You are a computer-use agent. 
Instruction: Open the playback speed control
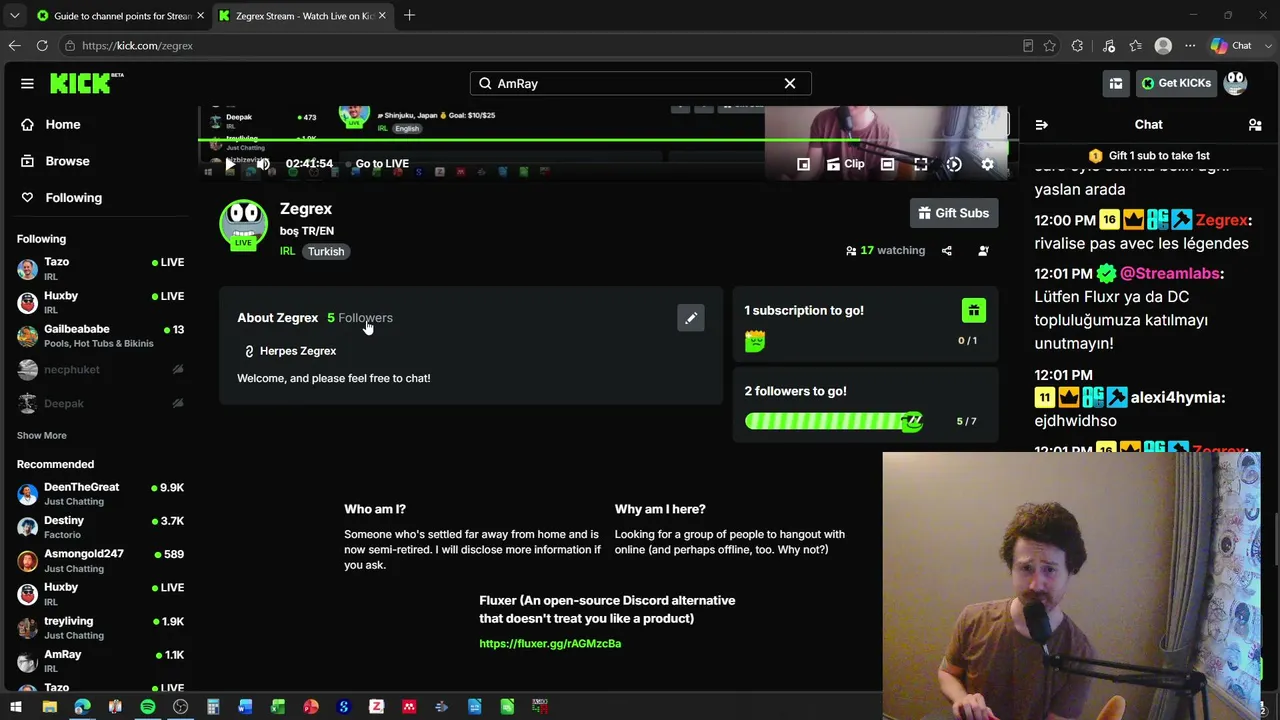click(x=954, y=164)
